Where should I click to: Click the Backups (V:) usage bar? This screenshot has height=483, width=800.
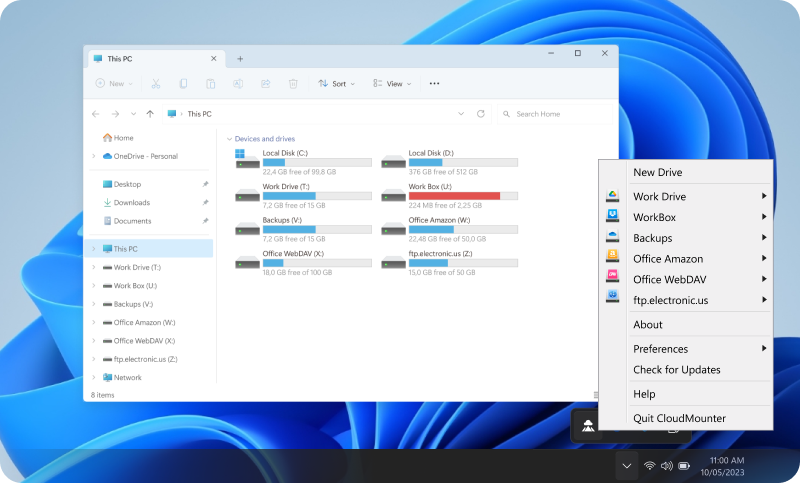[317, 230]
